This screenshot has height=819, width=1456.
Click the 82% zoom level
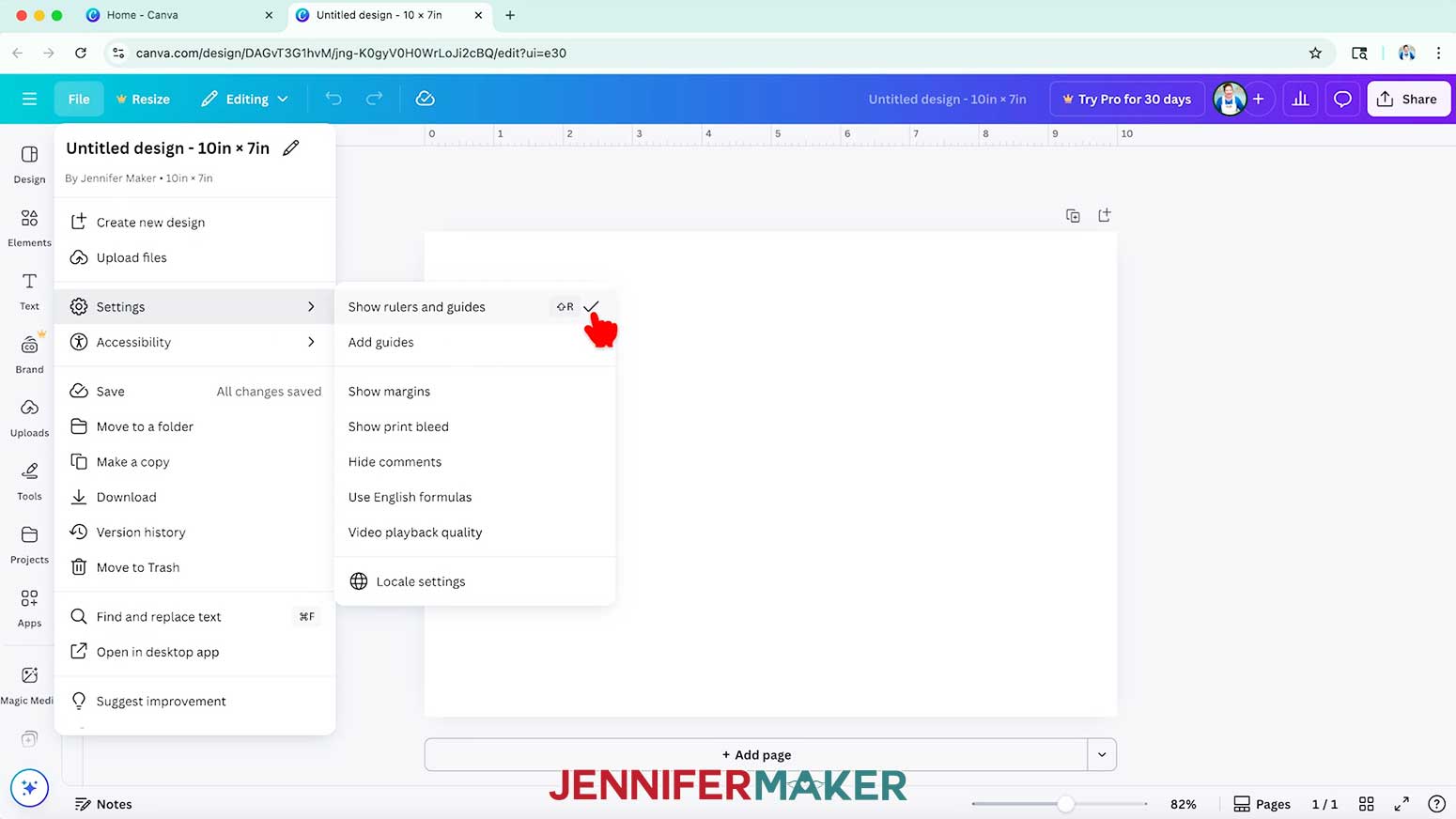pos(1183,804)
